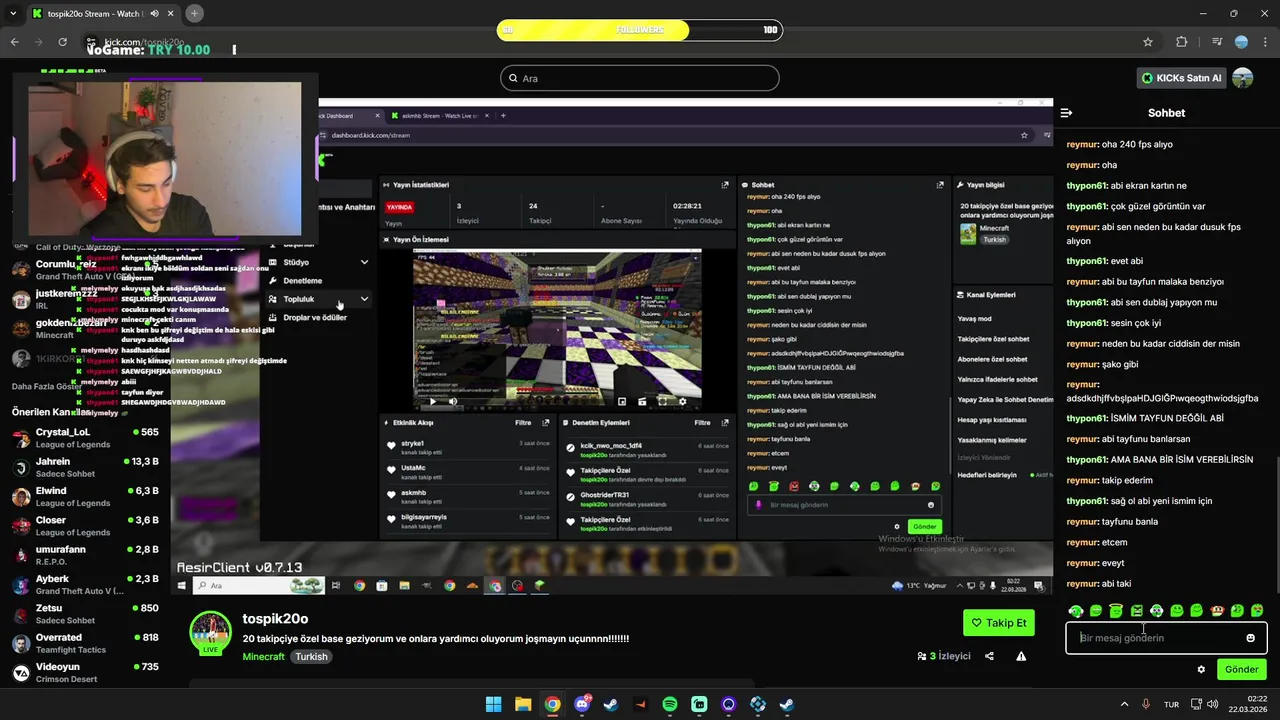Play the dashboard preview video
Image resolution: width=1280 pixels, height=720 pixels.
tap(432, 401)
